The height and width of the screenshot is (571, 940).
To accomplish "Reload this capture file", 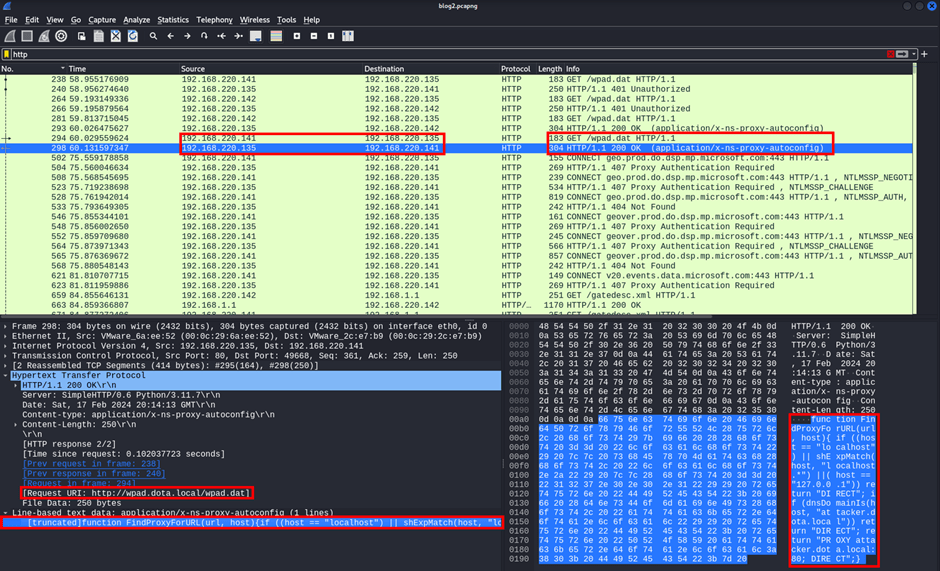I will click(x=132, y=36).
